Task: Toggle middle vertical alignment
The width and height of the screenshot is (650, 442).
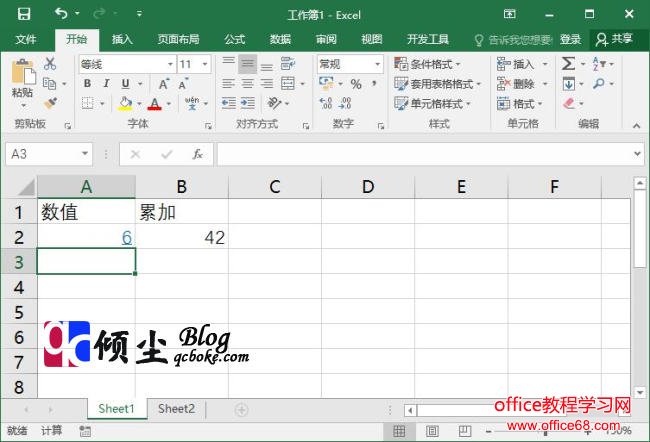Action: click(x=247, y=64)
